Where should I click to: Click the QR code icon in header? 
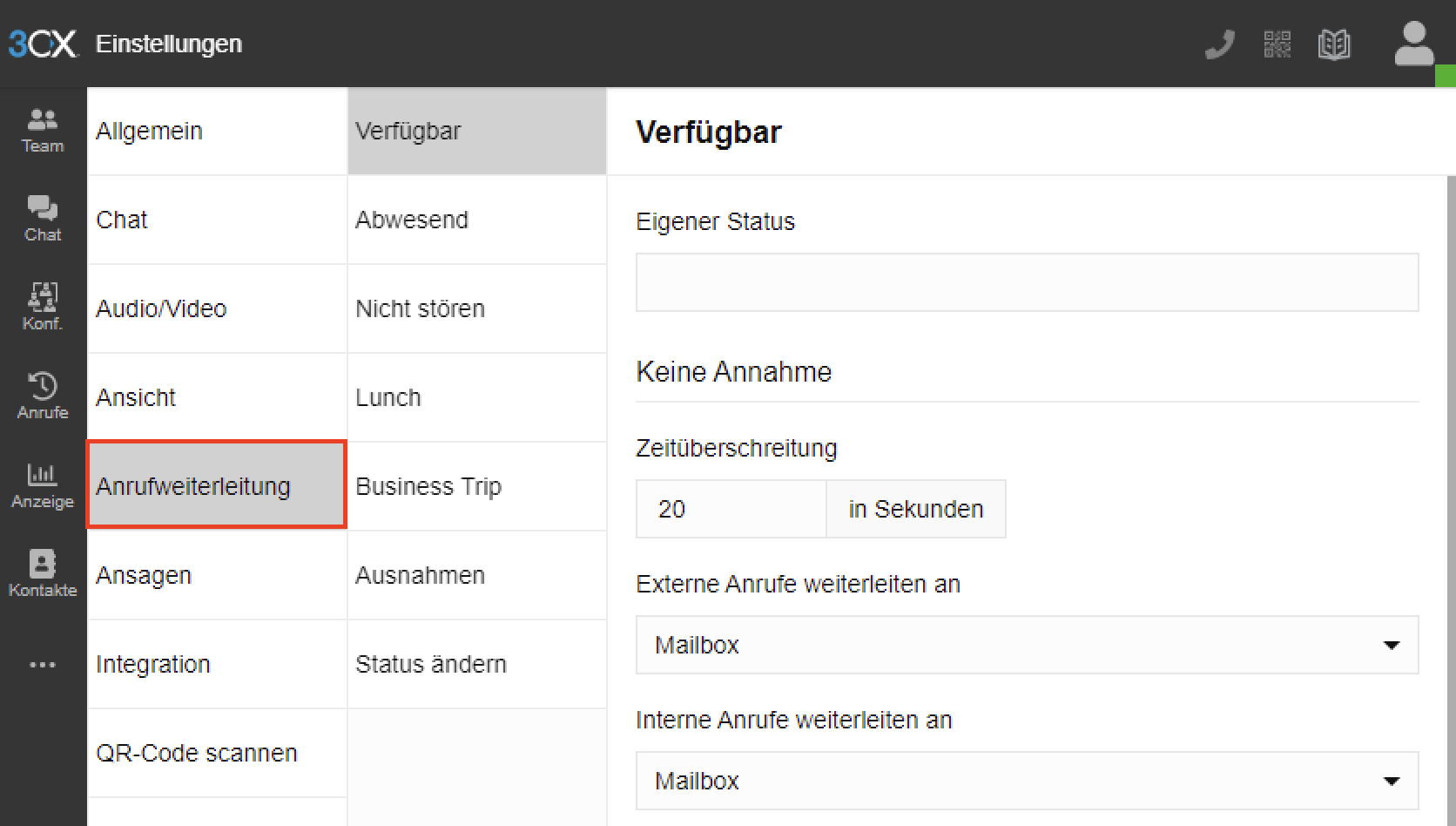tap(1277, 44)
